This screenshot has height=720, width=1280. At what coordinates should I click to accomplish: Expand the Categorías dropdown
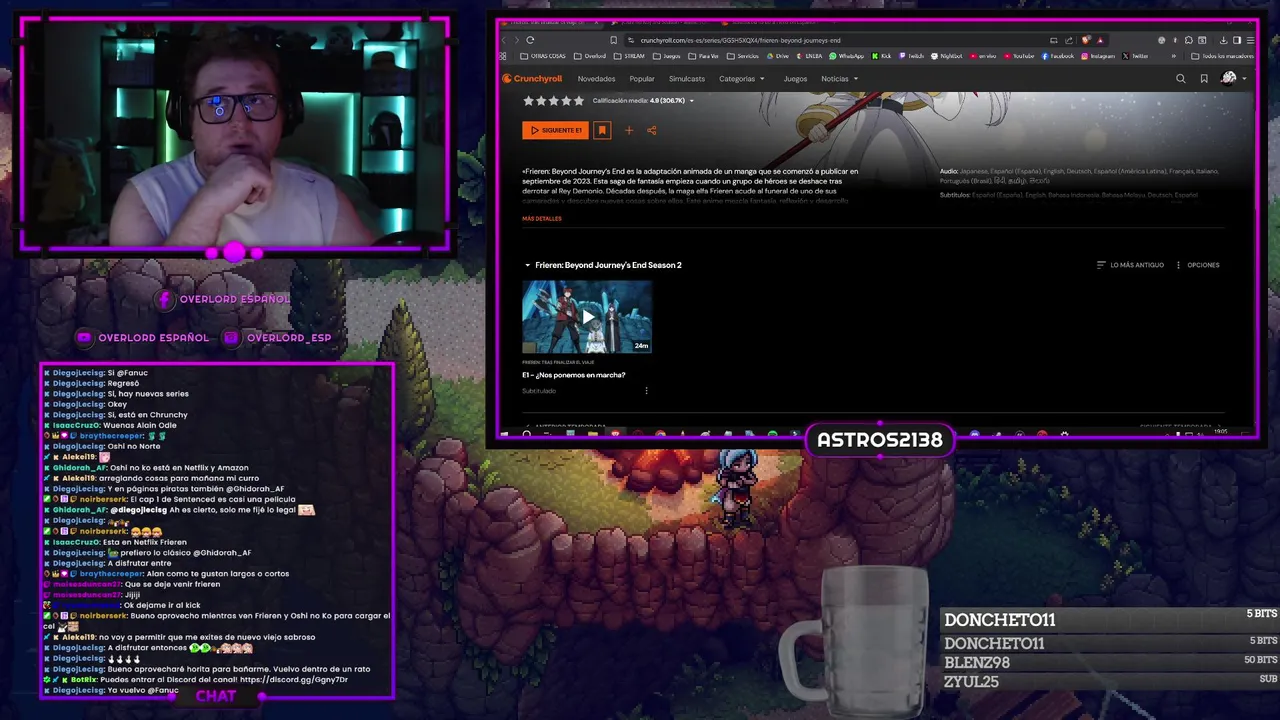742,79
